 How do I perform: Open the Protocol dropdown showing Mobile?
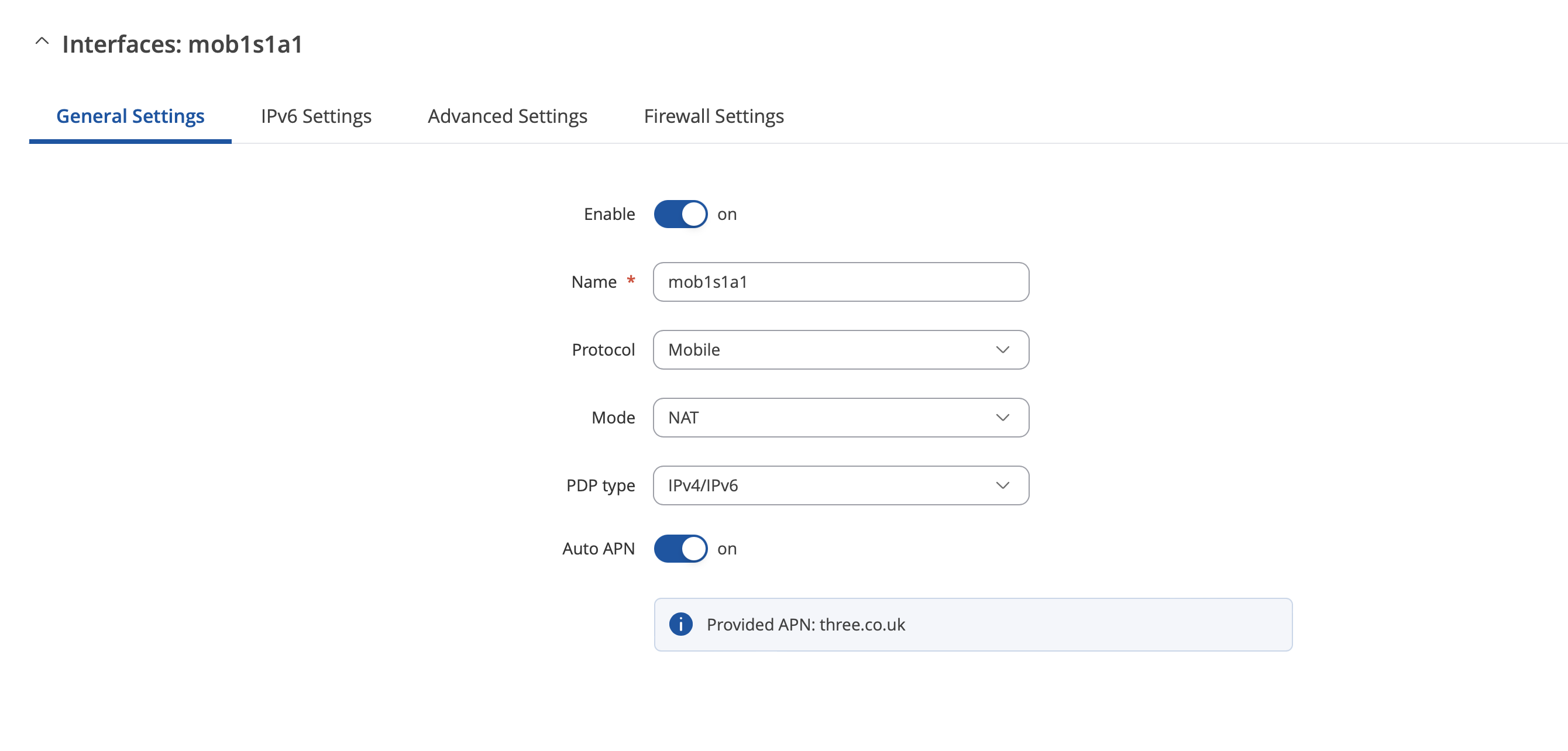[x=841, y=349]
